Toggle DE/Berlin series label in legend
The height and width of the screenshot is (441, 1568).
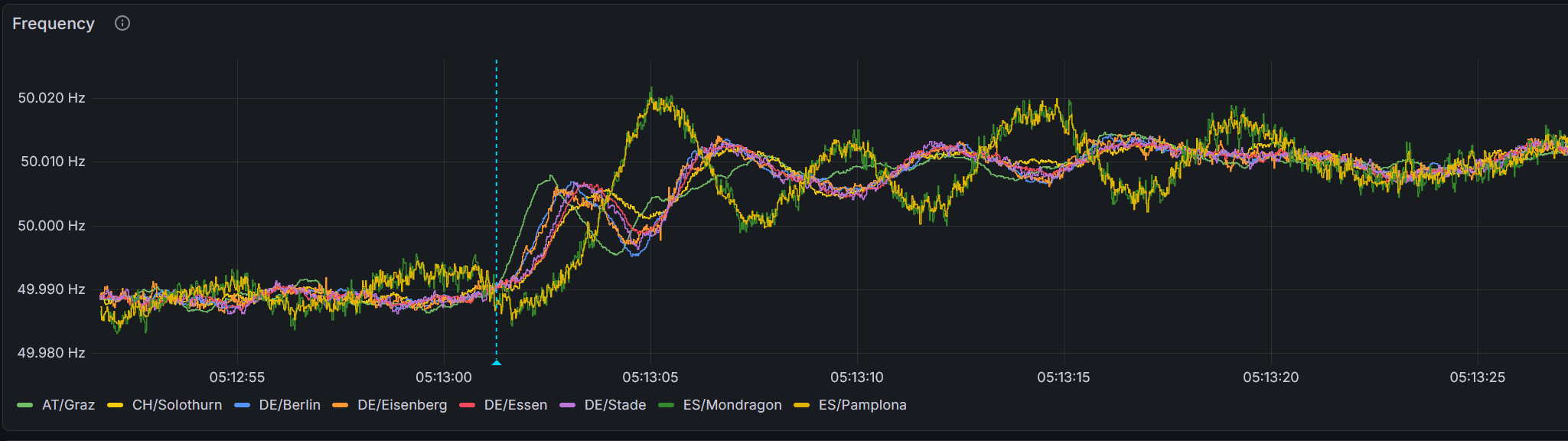click(x=289, y=405)
